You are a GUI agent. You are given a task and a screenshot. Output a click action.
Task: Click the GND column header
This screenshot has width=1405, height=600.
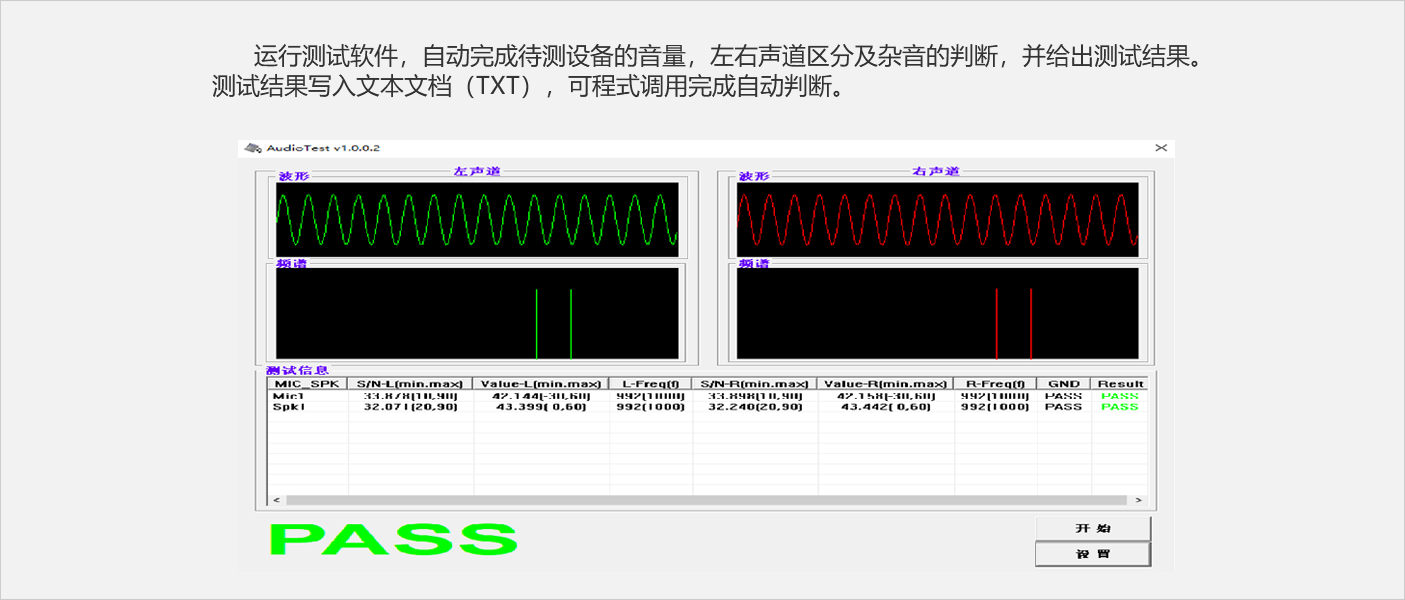1063,384
